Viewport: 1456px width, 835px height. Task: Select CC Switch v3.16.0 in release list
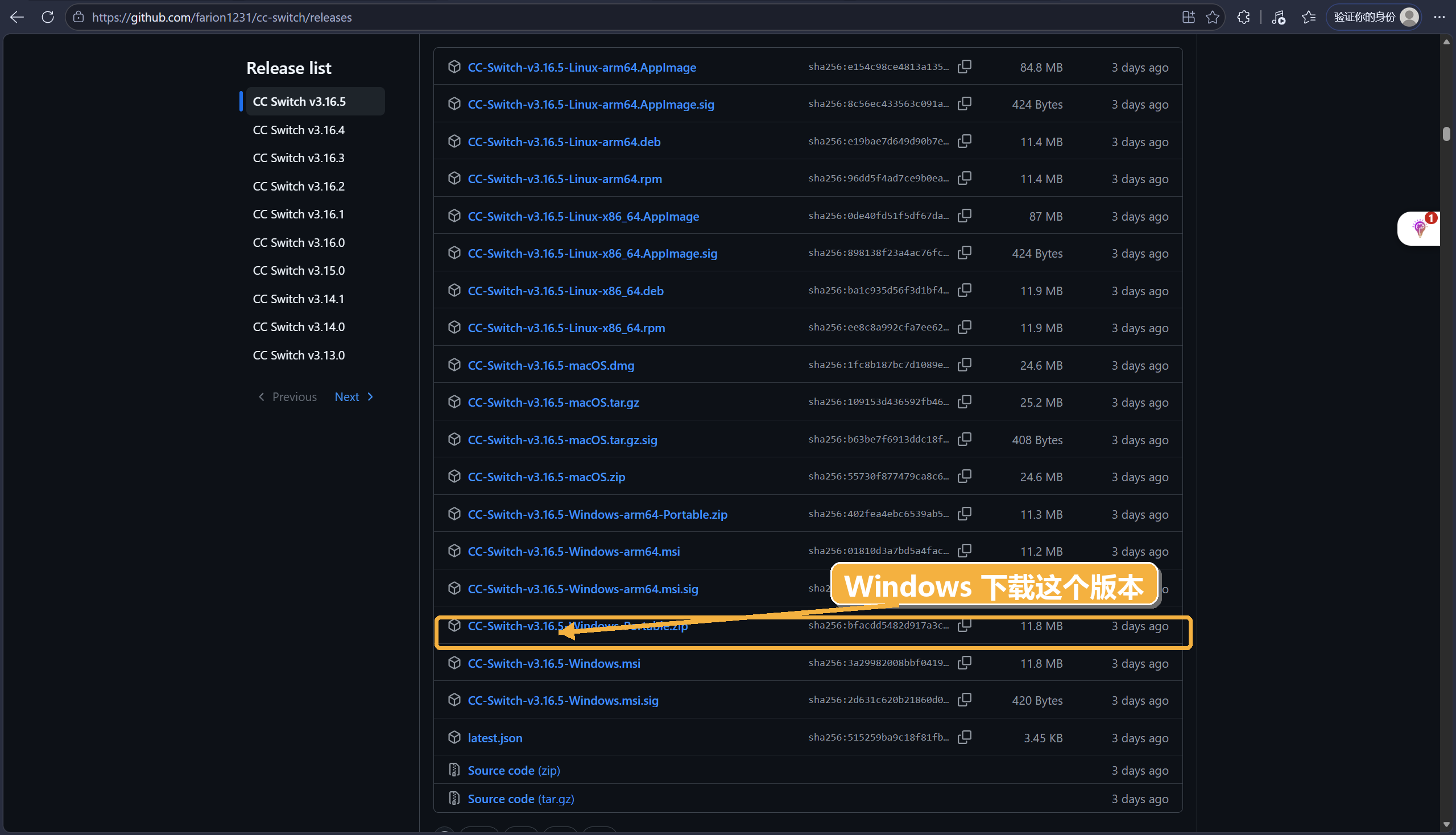[x=299, y=242]
